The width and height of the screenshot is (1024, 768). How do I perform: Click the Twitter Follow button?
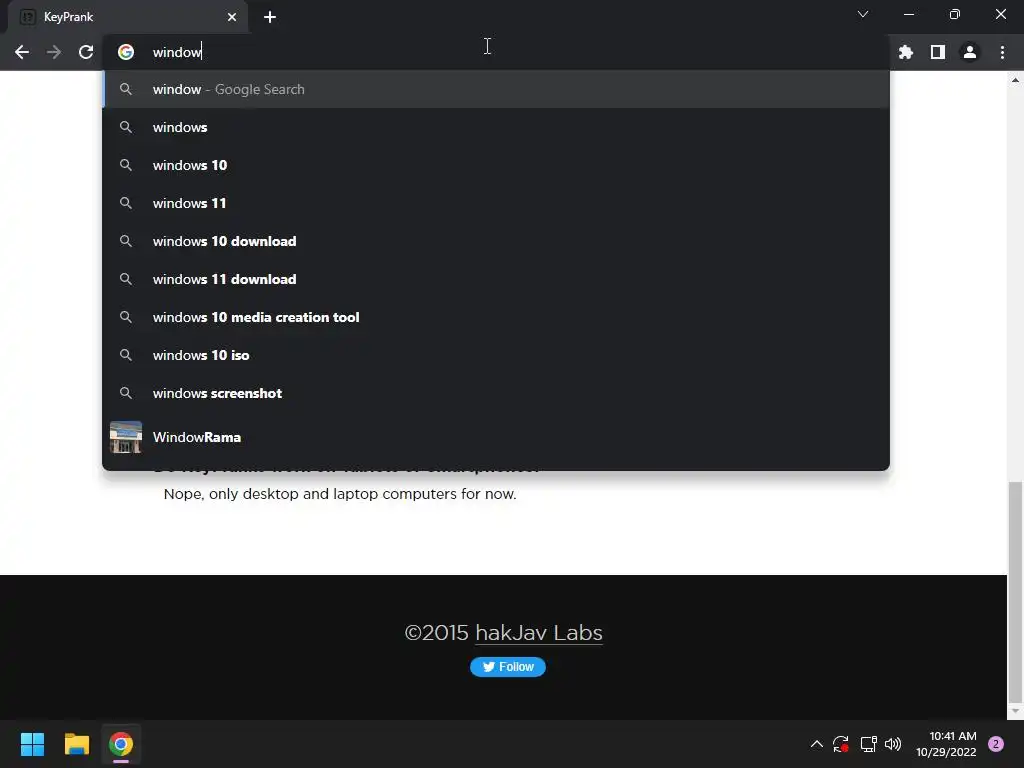(507, 667)
